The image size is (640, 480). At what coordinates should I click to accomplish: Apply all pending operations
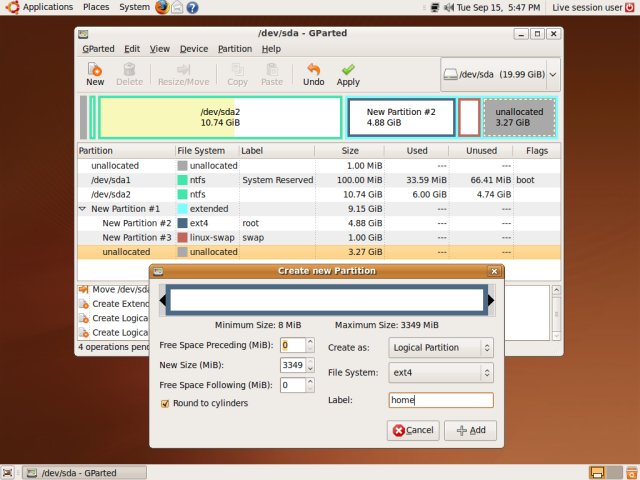(348, 75)
